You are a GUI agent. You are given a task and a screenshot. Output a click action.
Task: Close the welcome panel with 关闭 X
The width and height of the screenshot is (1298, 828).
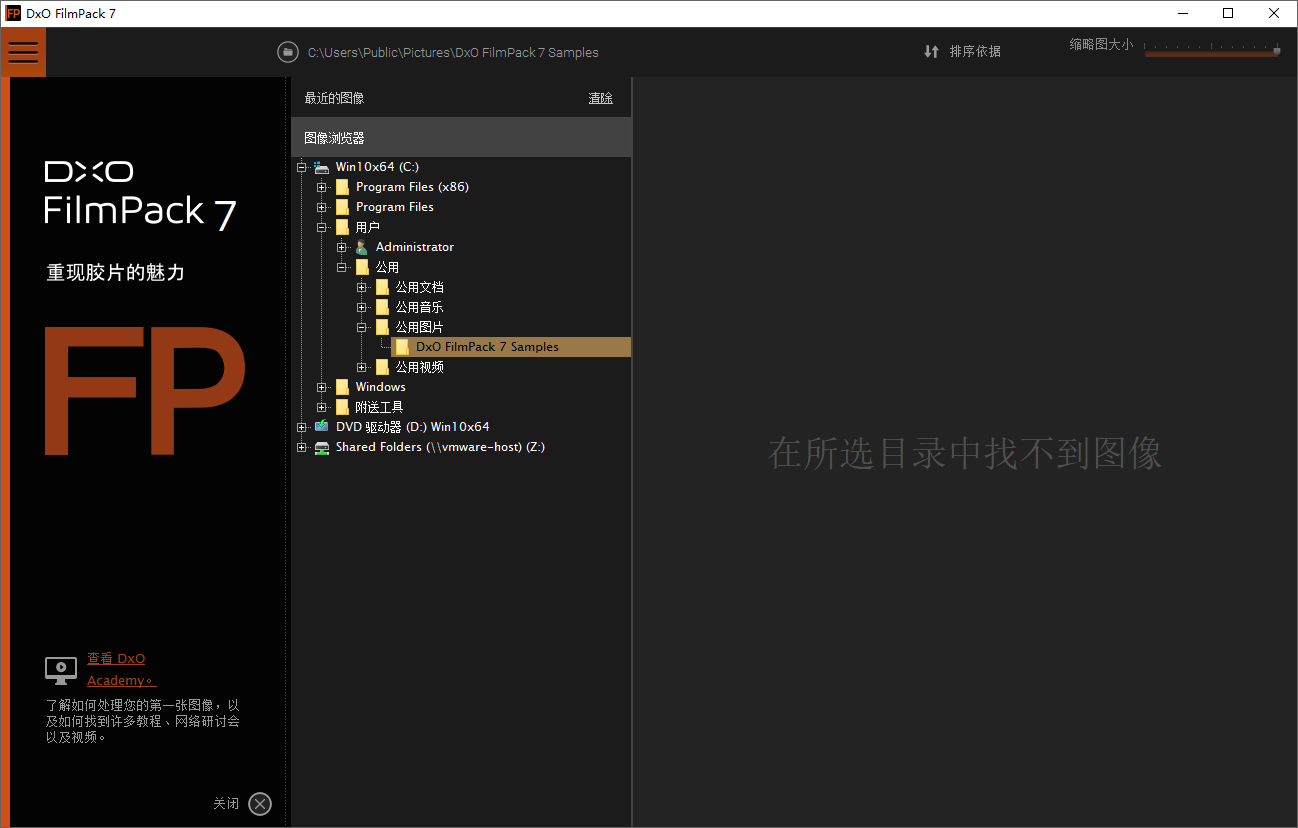coord(260,804)
